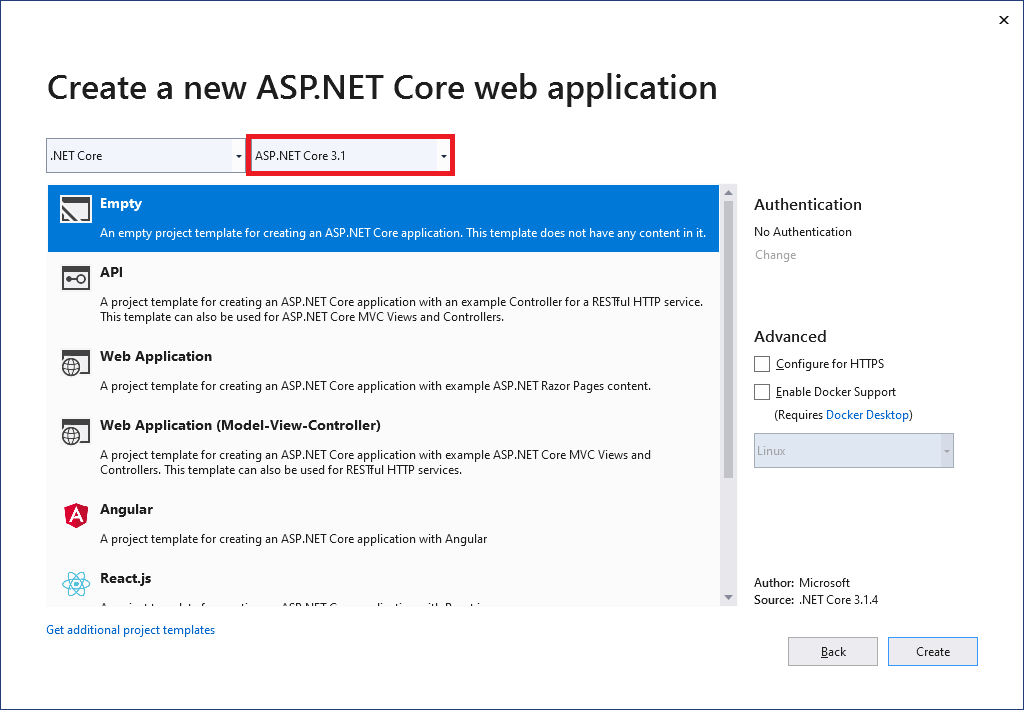This screenshot has width=1024, height=710.
Task: Select the API project template title
Action: pyautogui.click(x=111, y=272)
